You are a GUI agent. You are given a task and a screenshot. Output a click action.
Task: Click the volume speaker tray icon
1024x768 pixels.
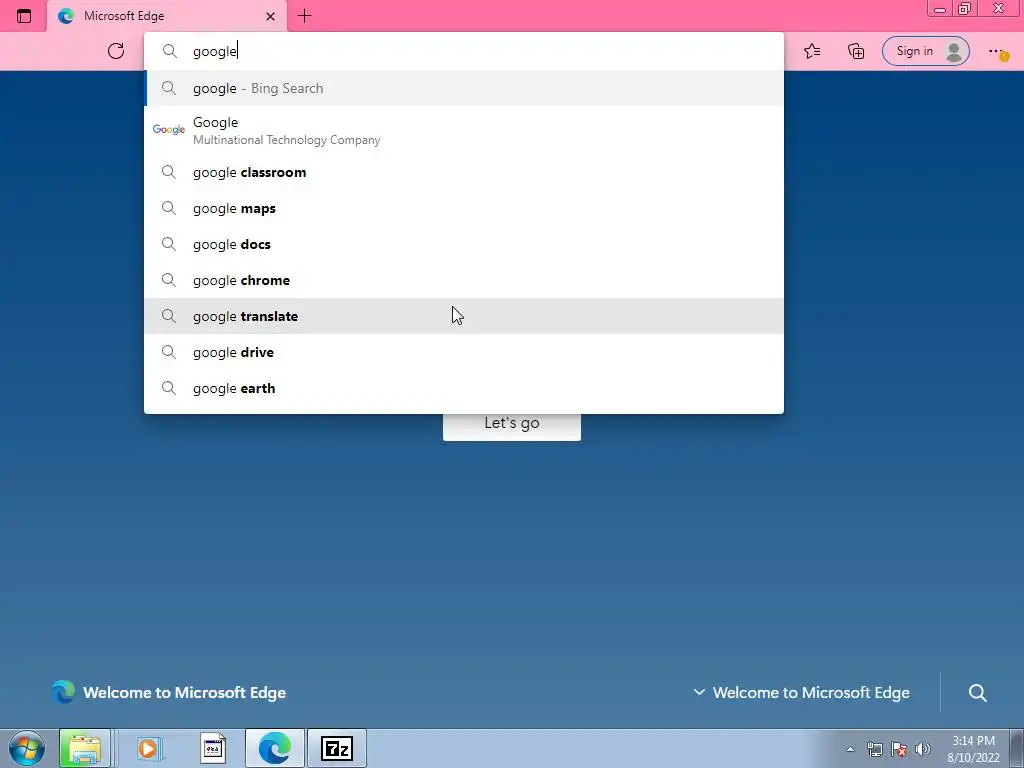pos(923,749)
